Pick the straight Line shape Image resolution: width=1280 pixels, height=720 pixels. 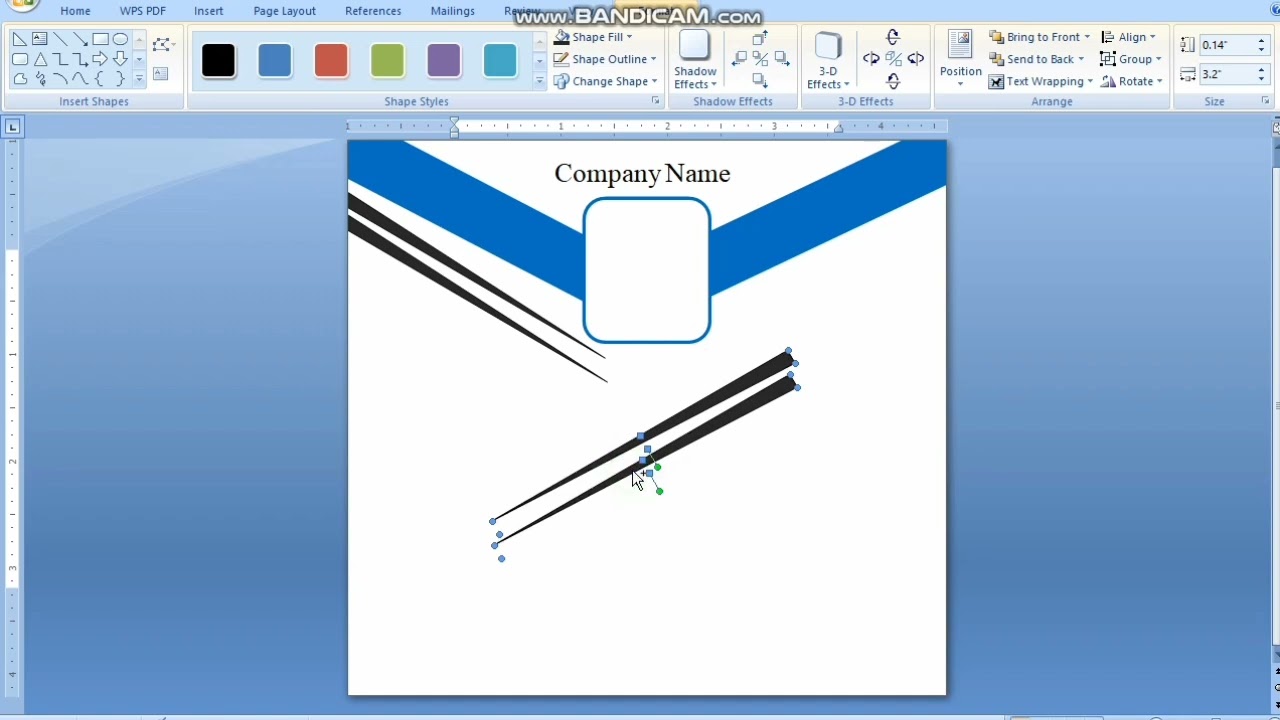(60, 39)
